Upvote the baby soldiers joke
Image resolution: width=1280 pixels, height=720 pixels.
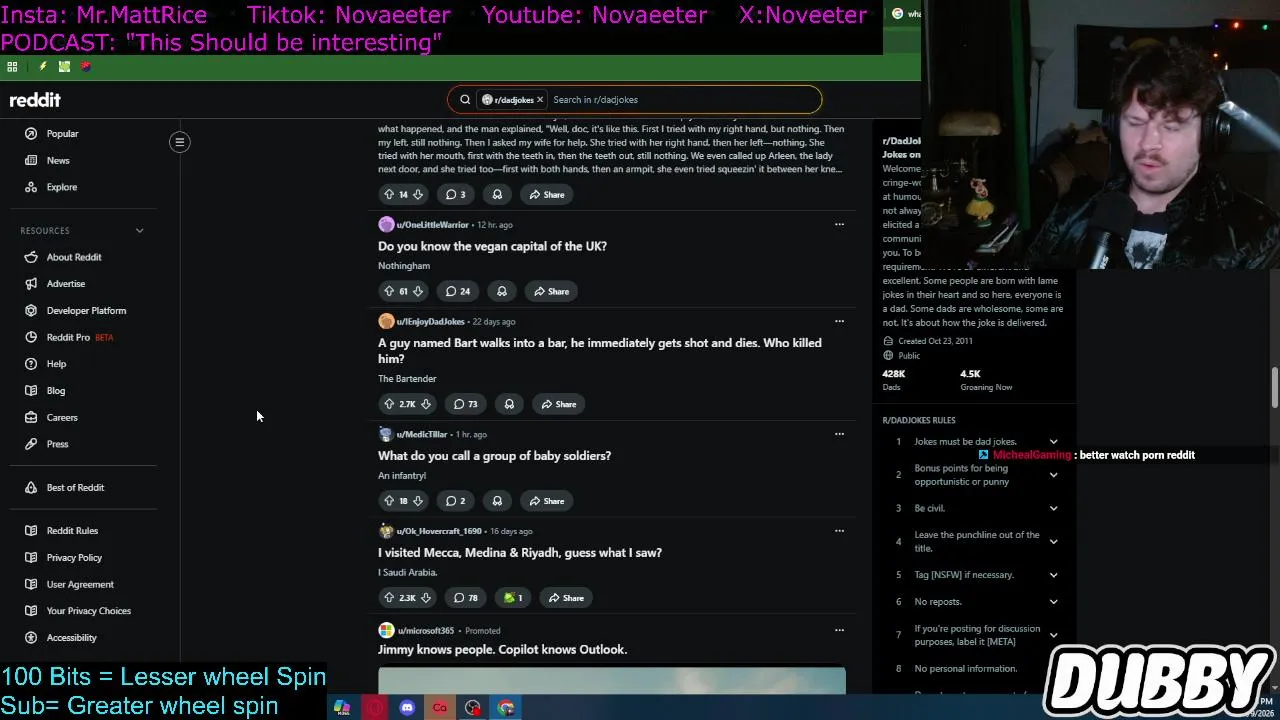389,501
